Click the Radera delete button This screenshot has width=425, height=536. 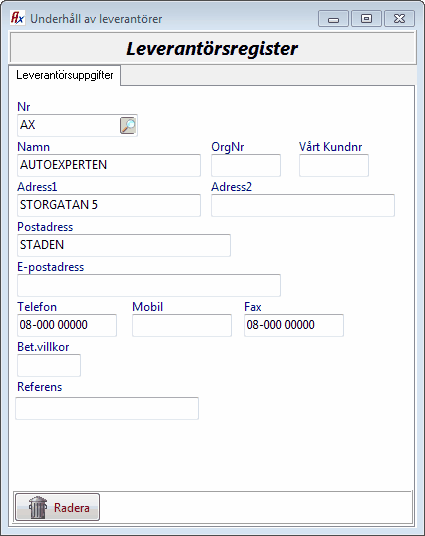pyautogui.click(x=57, y=507)
